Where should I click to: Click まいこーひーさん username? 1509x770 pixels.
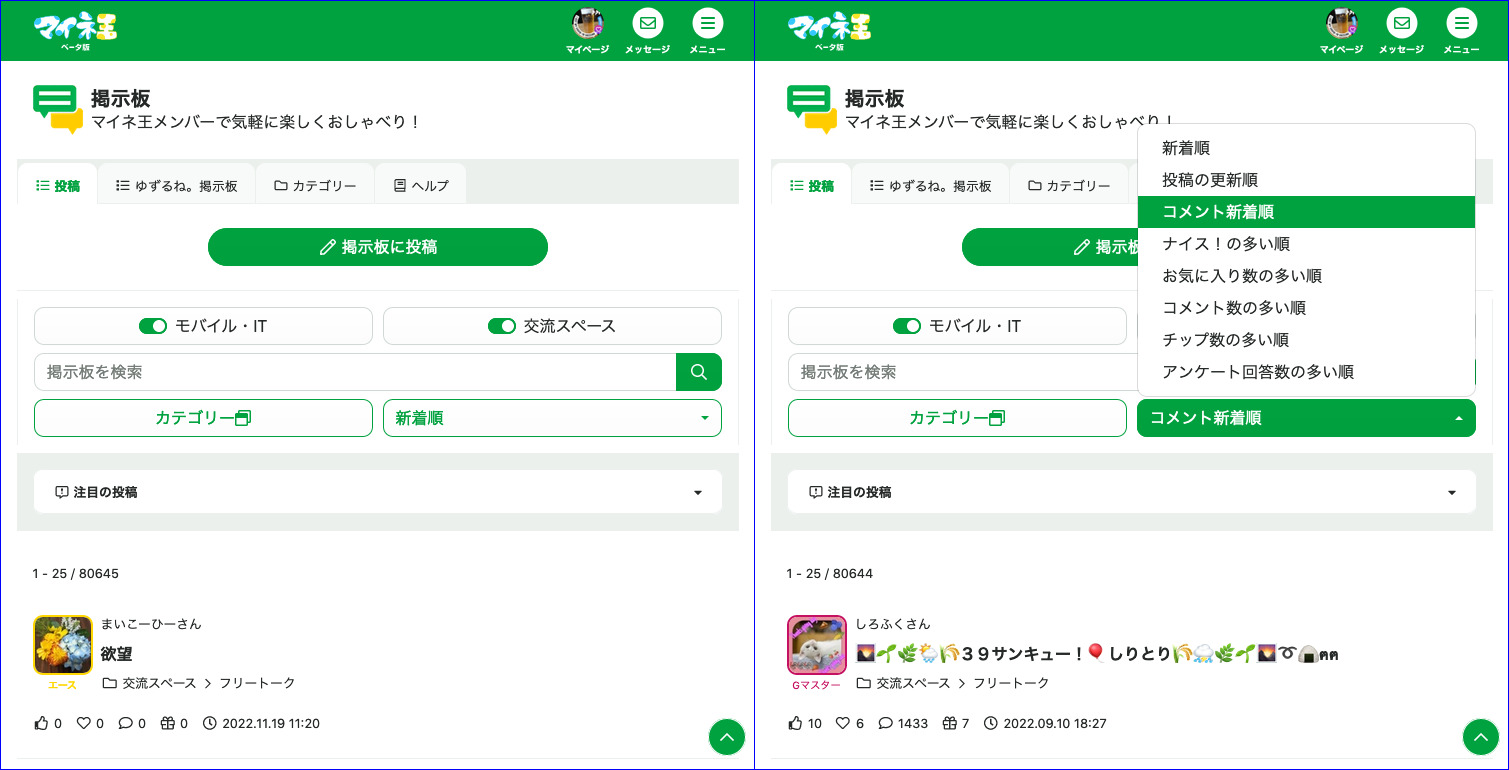151,624
